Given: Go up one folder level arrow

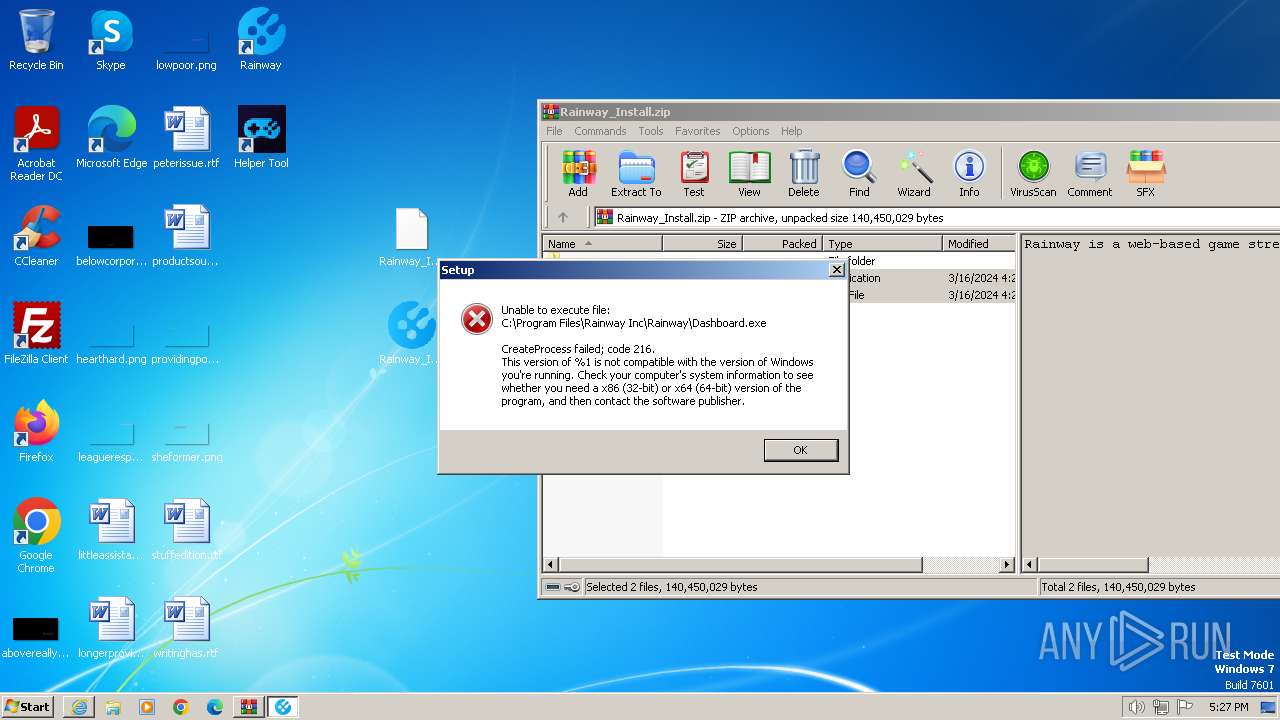Looking at the screenshot, I should pyautogui.click(x=563, y=217).
